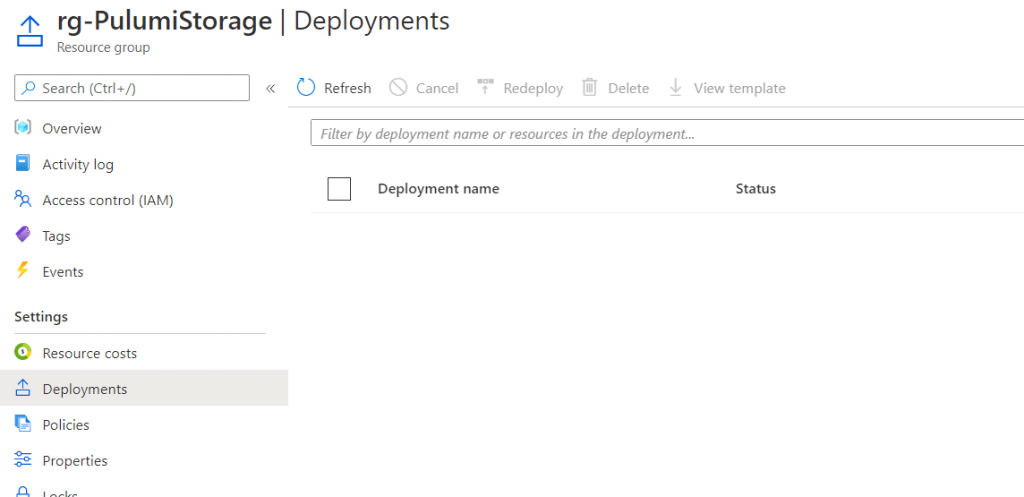
Task: Click View template button label
Action: pos(739,88)
